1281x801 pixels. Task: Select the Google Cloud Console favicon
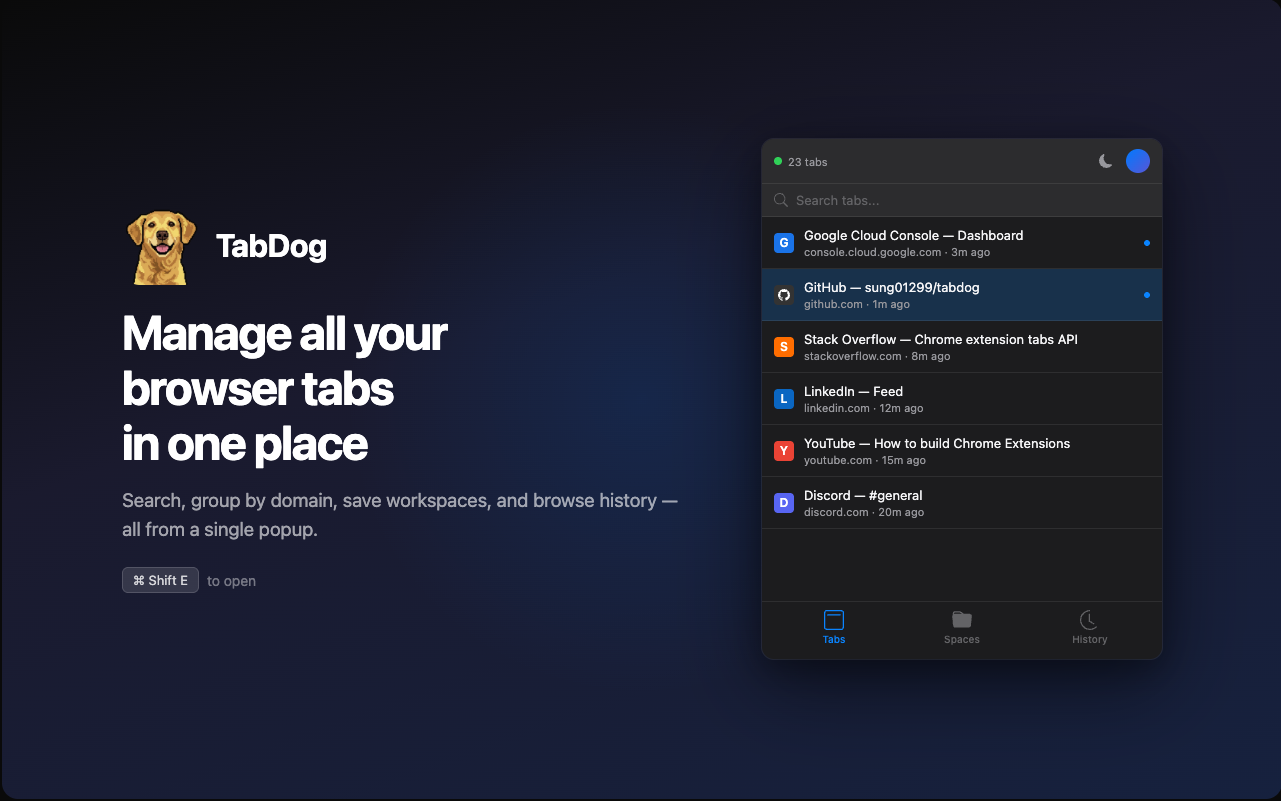click(x=783, y=242)
